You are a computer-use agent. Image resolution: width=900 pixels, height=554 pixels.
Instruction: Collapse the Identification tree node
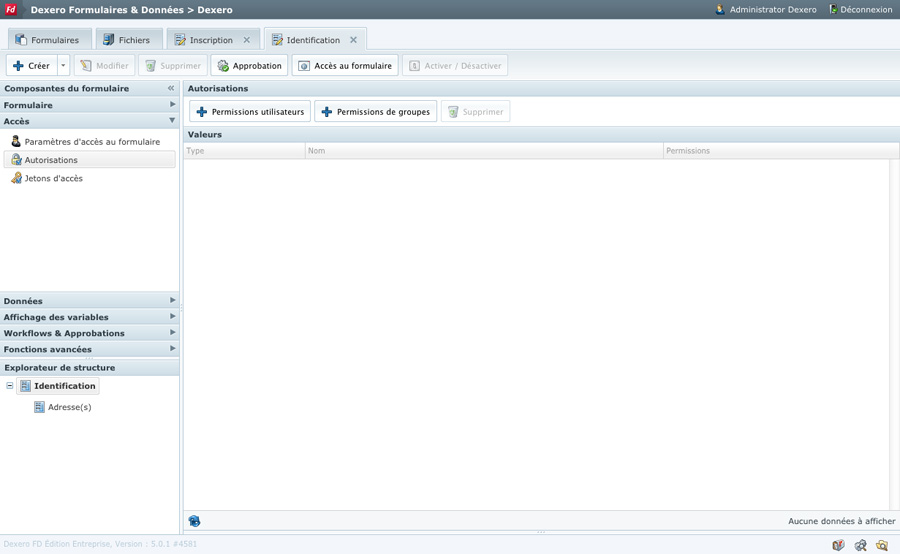[10, 386]
